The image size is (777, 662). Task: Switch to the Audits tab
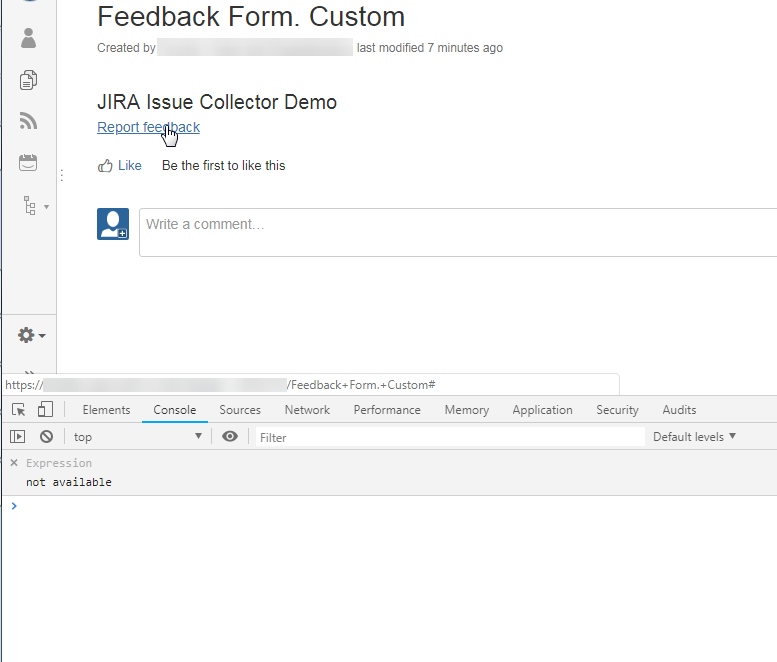tap(679, 410)
